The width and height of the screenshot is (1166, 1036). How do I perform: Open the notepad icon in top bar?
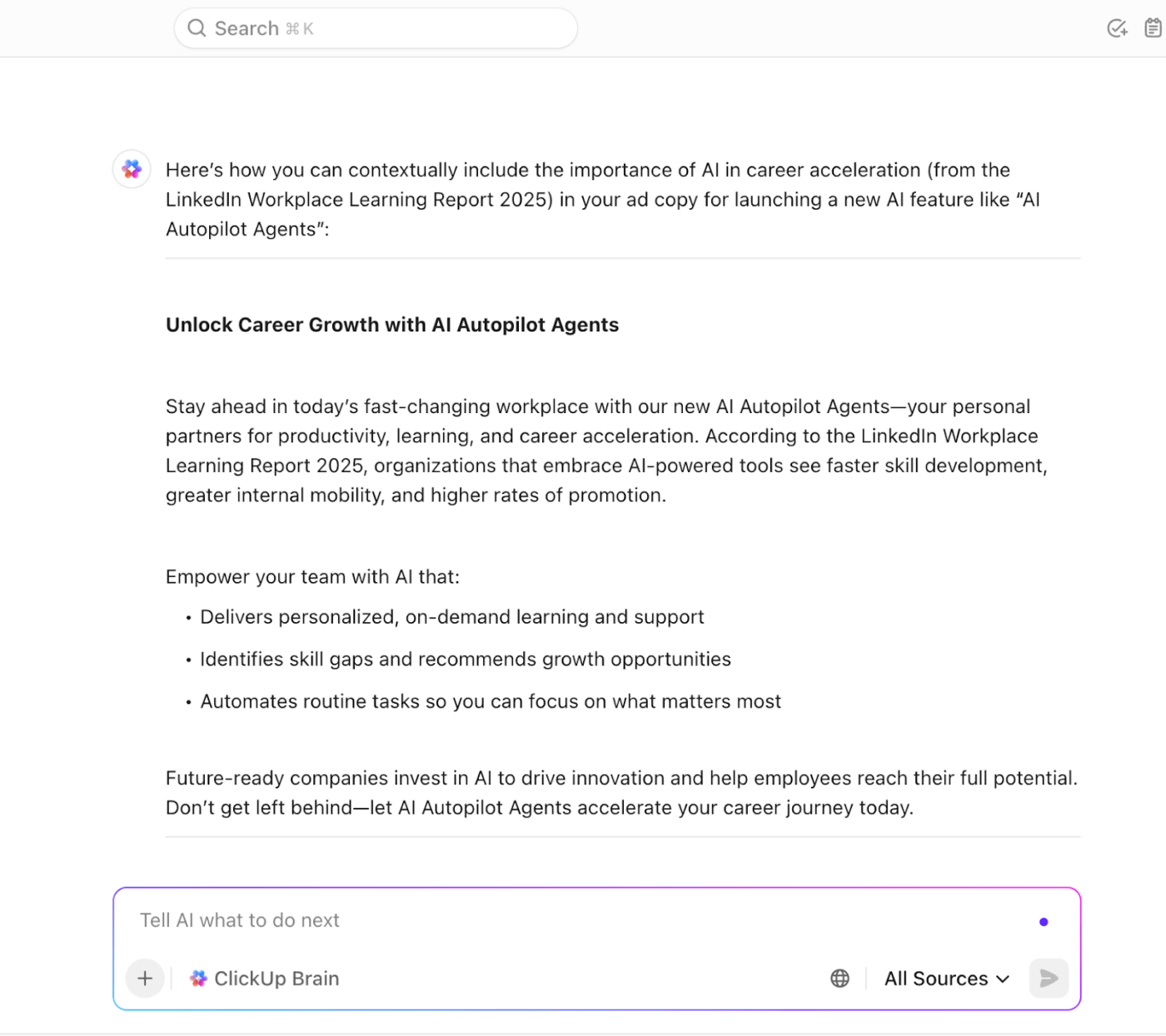pos(1153,28)
